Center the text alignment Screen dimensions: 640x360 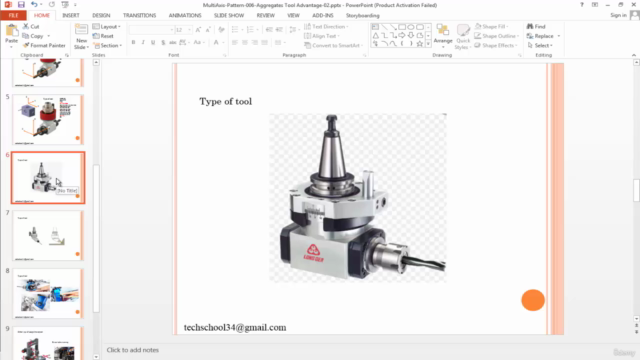(x=245, y=42)
